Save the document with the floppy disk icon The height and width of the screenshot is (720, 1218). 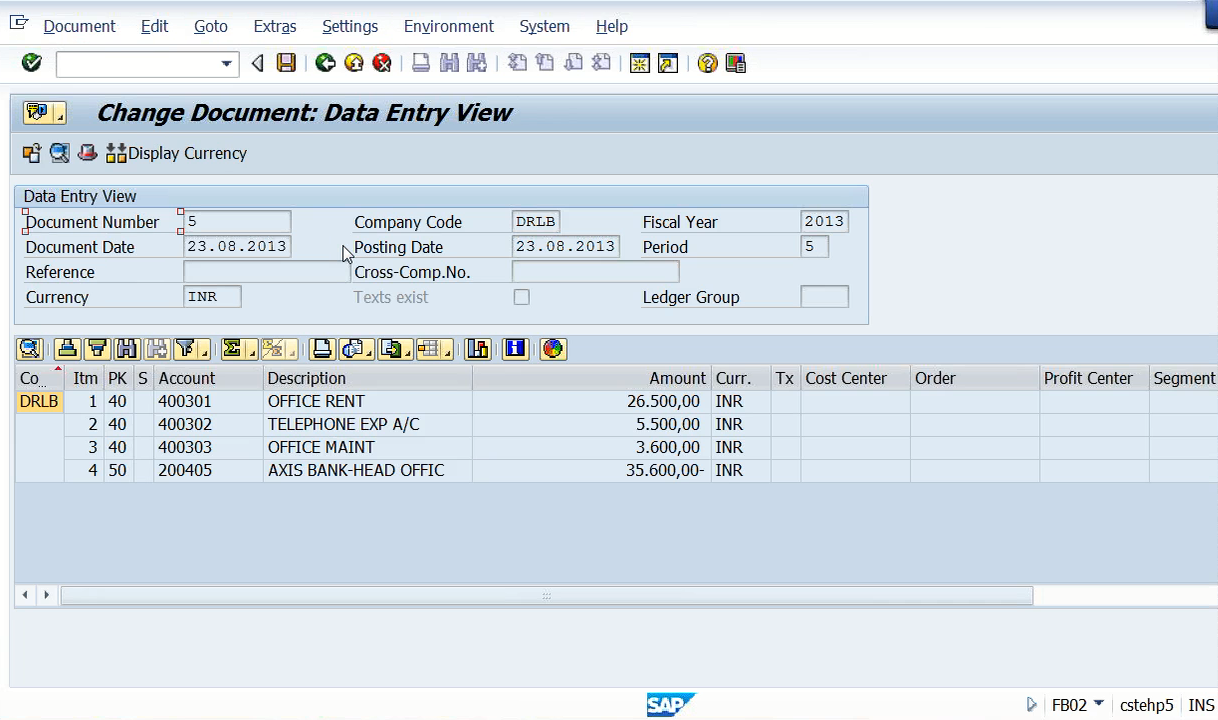coord(286,63)
